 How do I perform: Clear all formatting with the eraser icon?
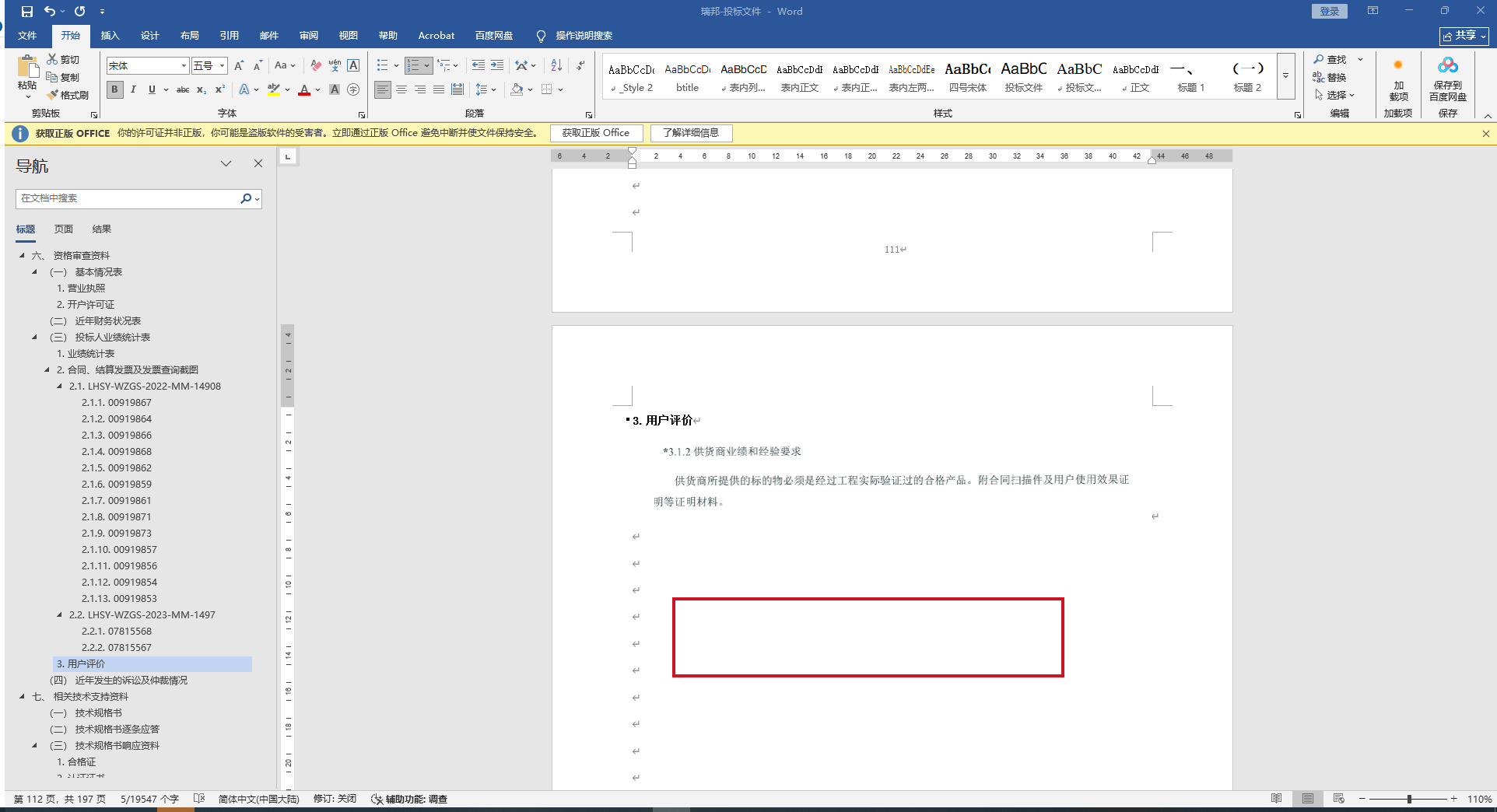tap(316, 65)
